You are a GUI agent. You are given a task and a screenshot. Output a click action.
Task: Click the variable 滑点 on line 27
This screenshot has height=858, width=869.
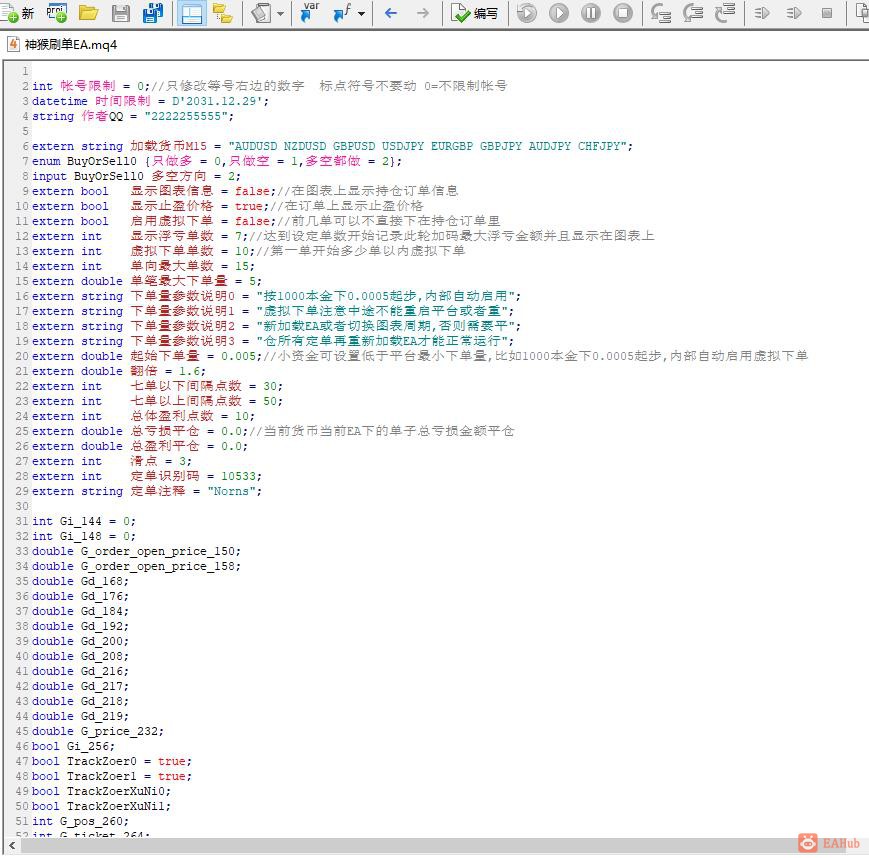pyautogui.click(x=144, y=461)
